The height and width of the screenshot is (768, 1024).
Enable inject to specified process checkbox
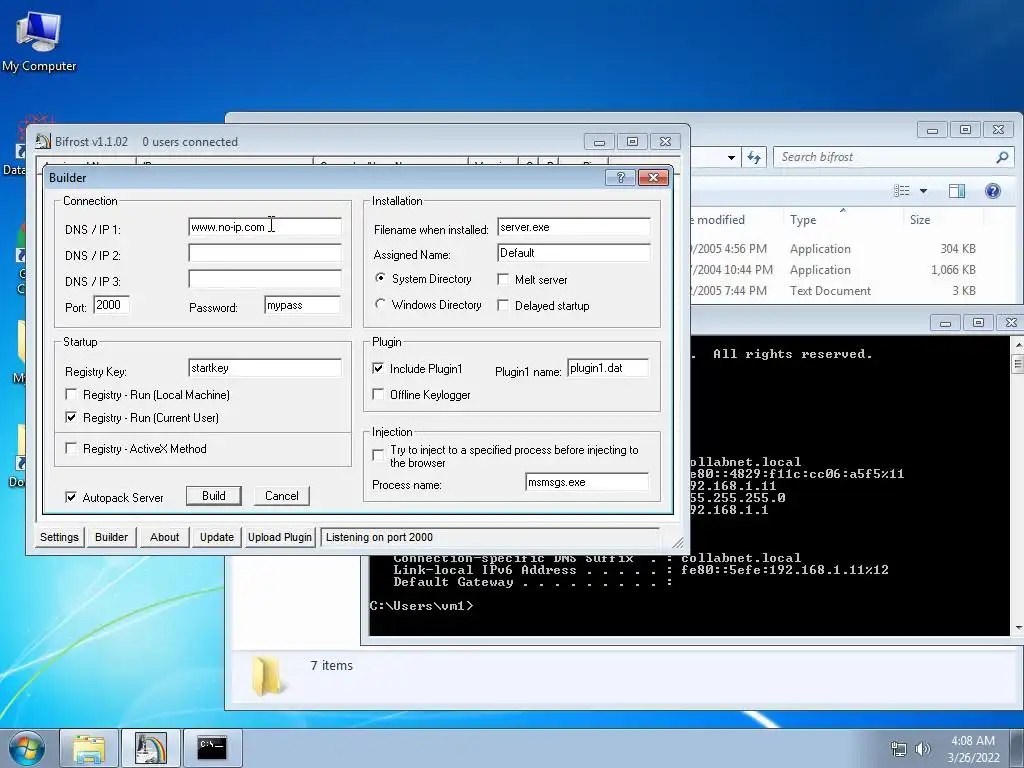378,455
